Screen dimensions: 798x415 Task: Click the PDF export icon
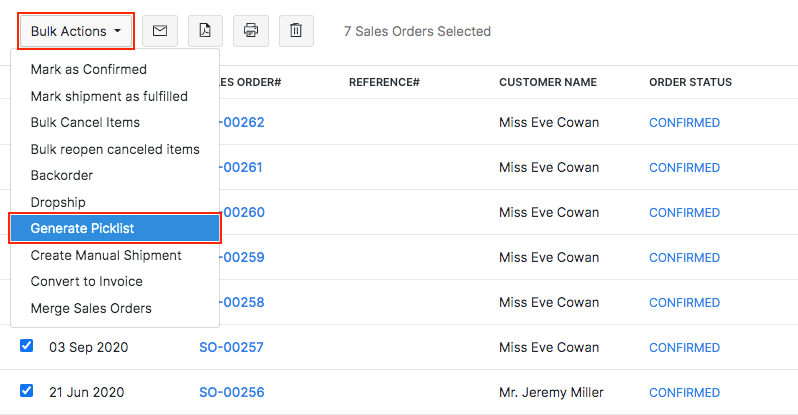205,31
